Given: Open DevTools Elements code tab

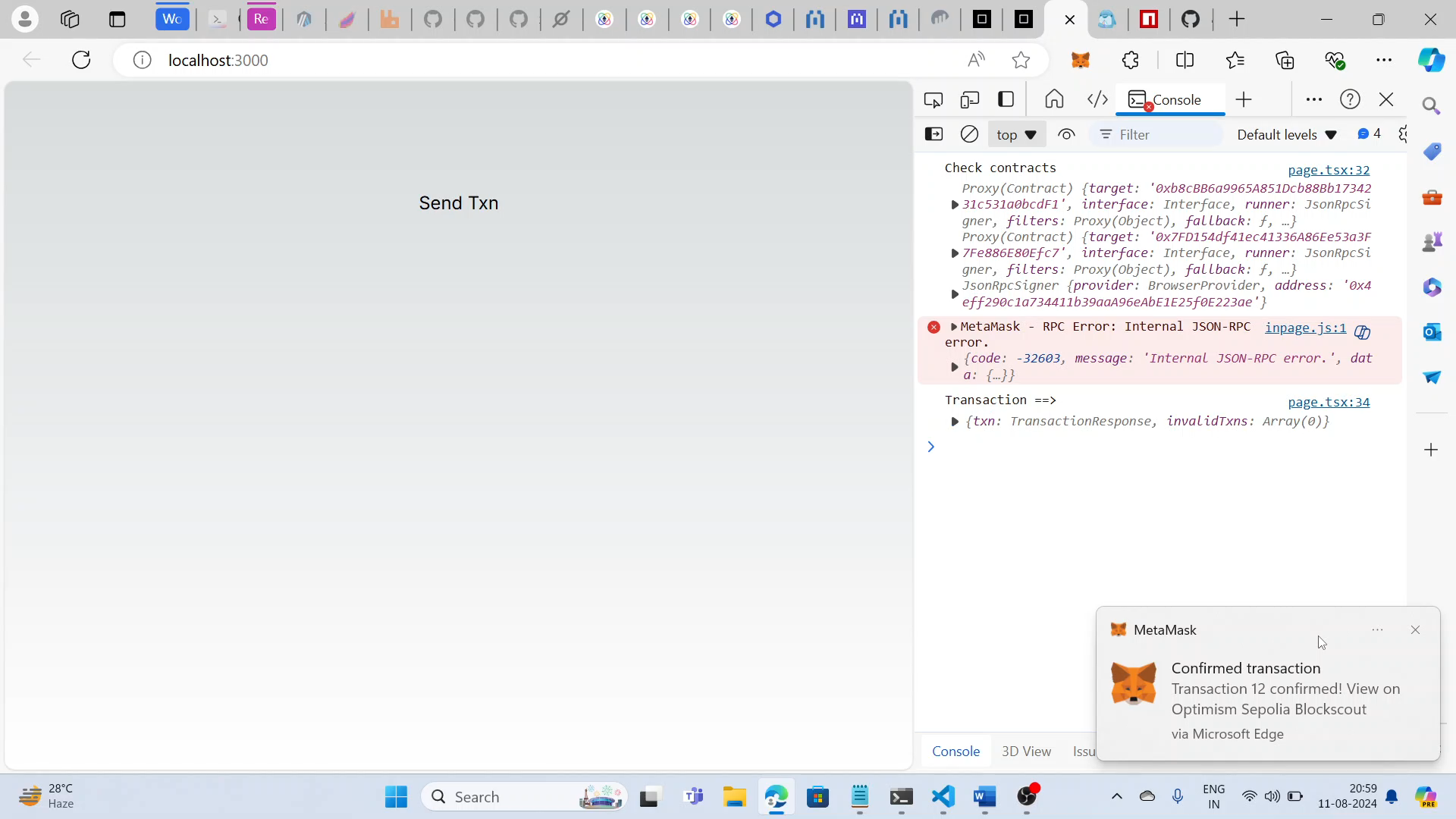Looking at the screenshot, I should coord(1097,99).
